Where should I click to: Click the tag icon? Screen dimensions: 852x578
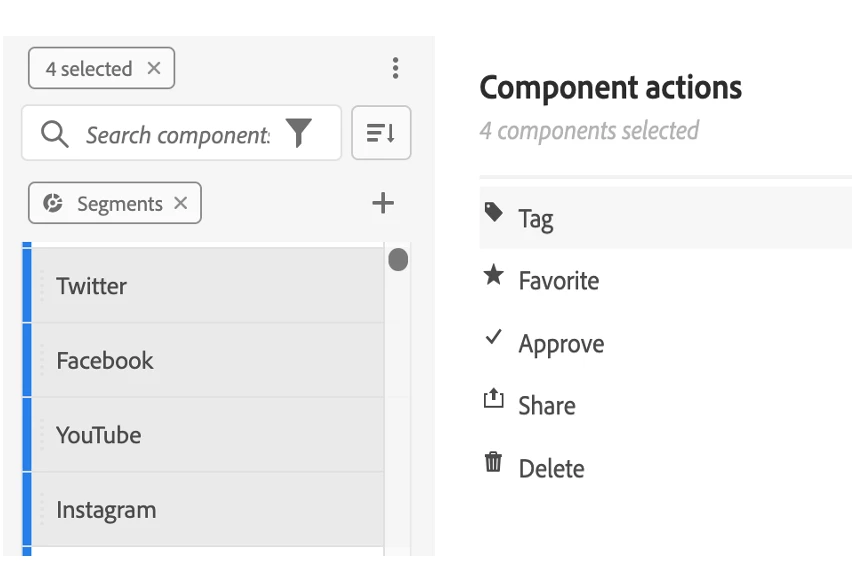(493, 212)
